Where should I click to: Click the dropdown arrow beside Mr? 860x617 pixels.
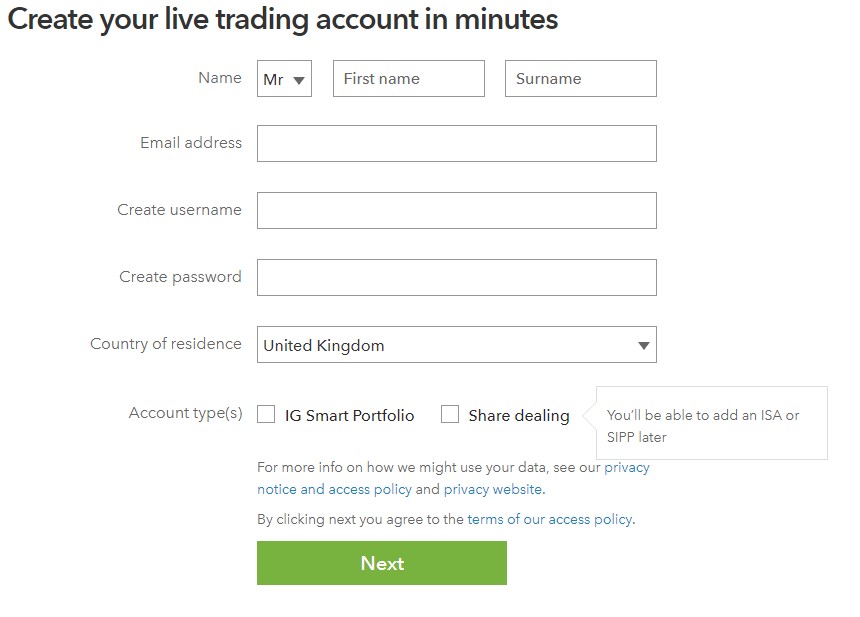[296, 78]
